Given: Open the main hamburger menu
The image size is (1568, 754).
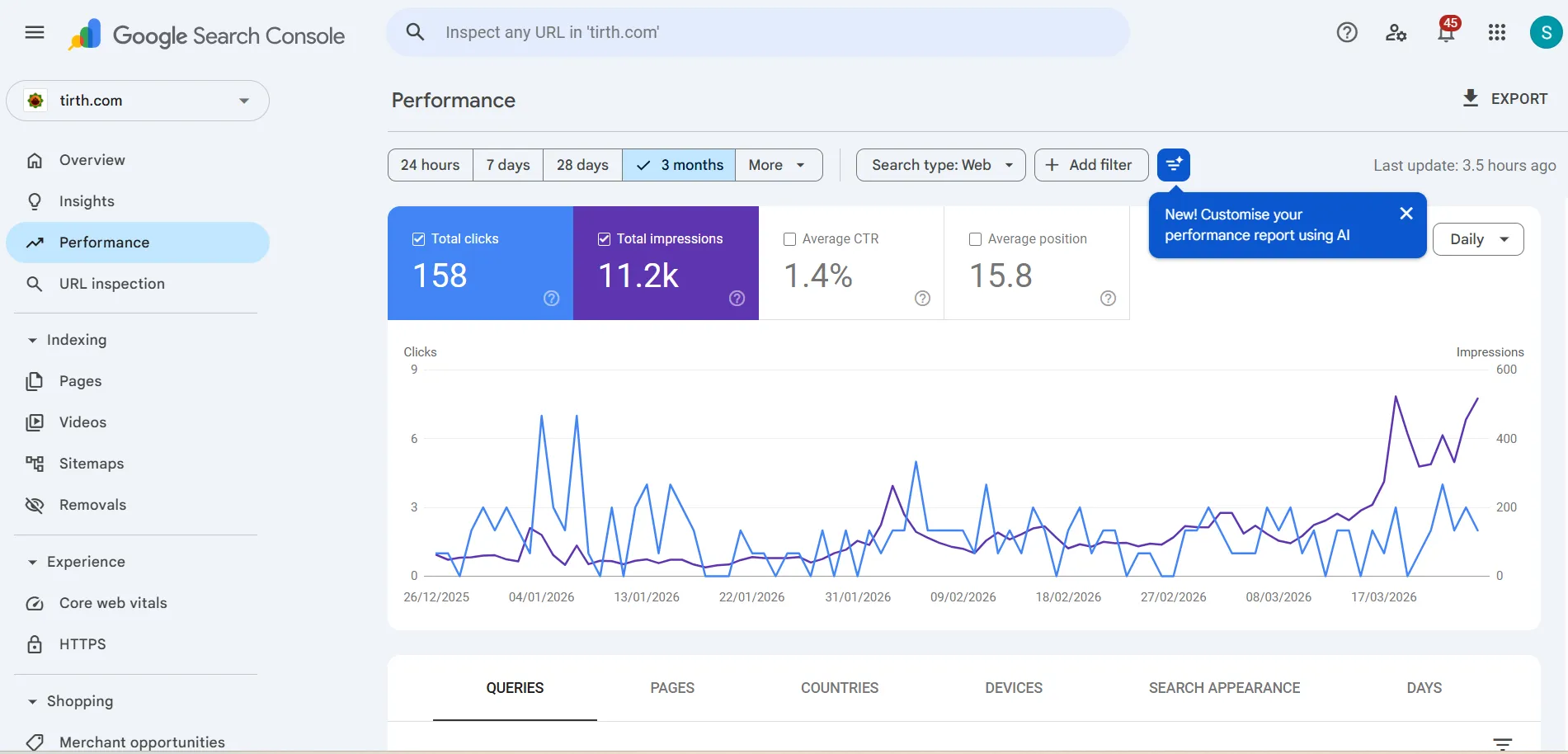Looking at the screenshot, I should (35, 33).
